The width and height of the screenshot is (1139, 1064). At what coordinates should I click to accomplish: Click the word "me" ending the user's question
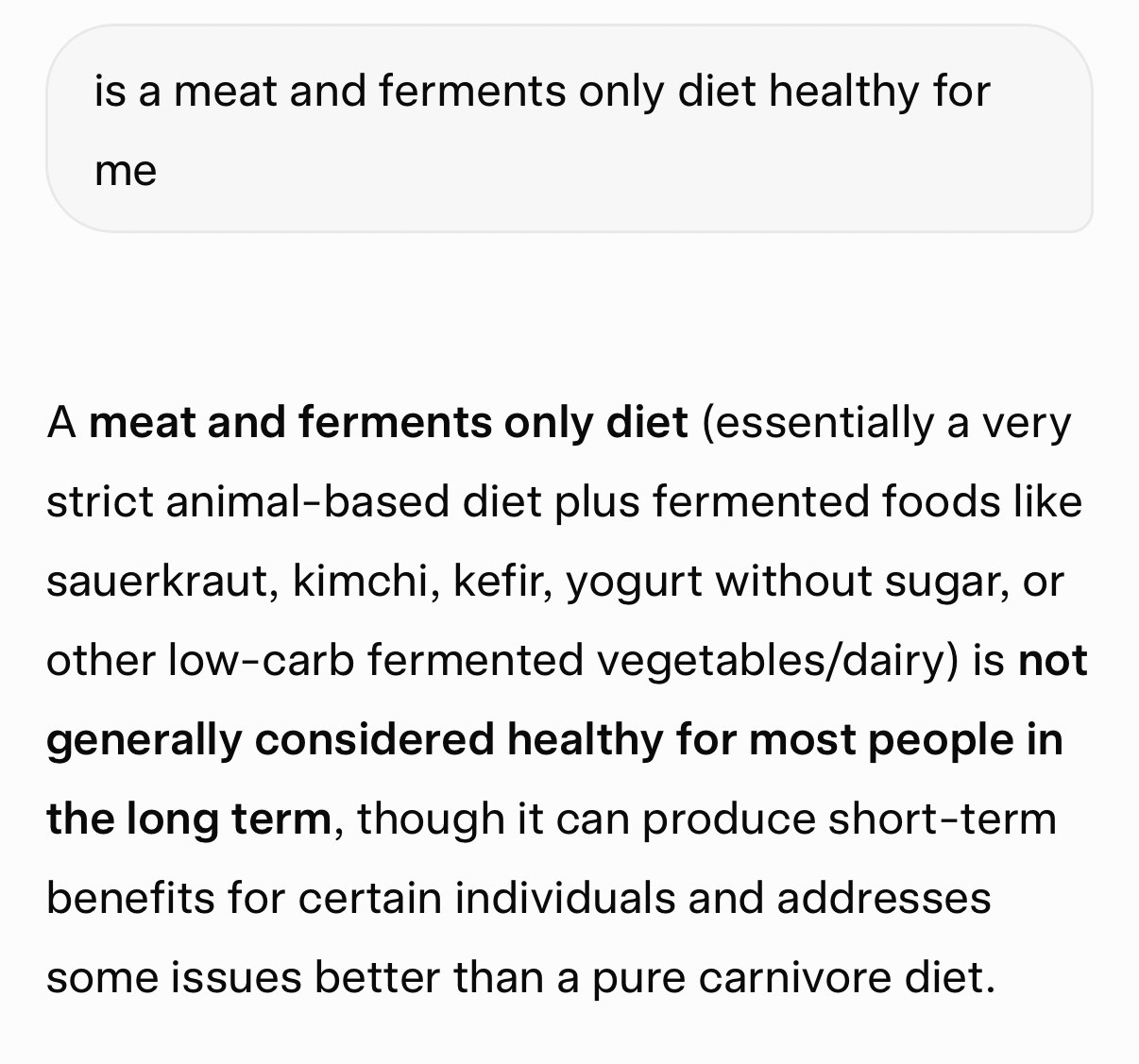click(126, 171)
